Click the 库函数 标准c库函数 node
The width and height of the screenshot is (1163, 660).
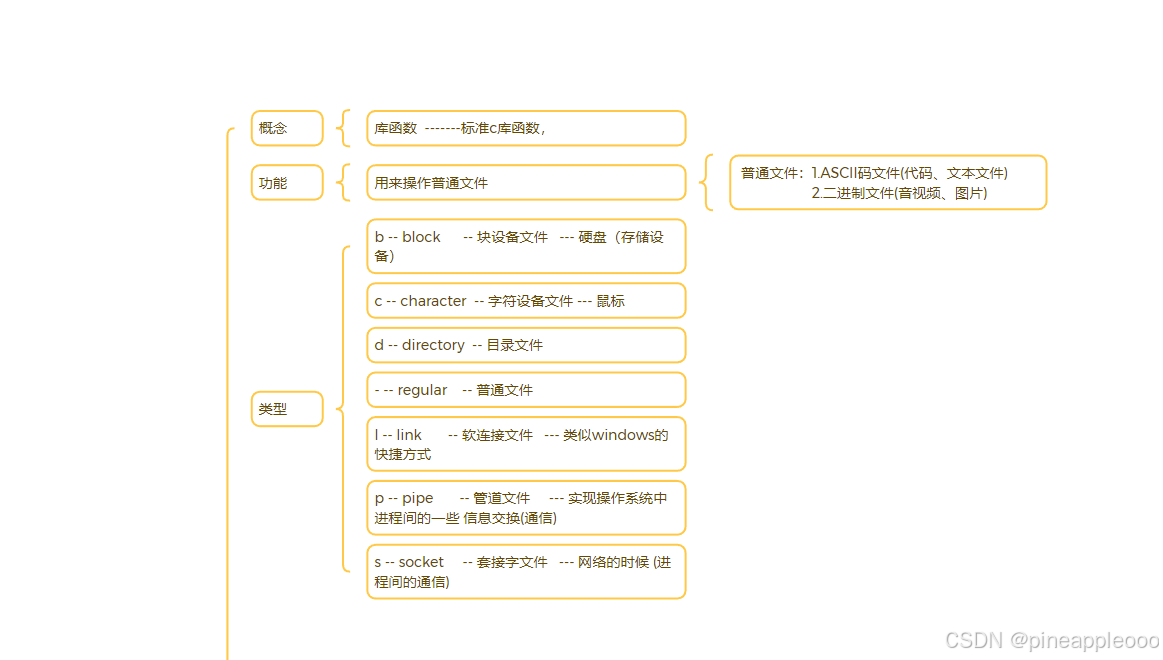click(526, 128)
